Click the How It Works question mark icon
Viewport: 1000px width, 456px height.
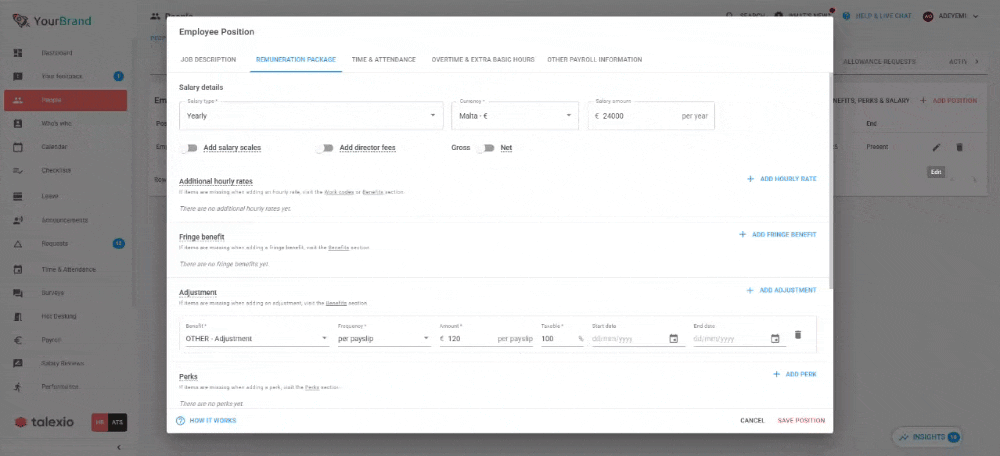[x=180, y=421]
